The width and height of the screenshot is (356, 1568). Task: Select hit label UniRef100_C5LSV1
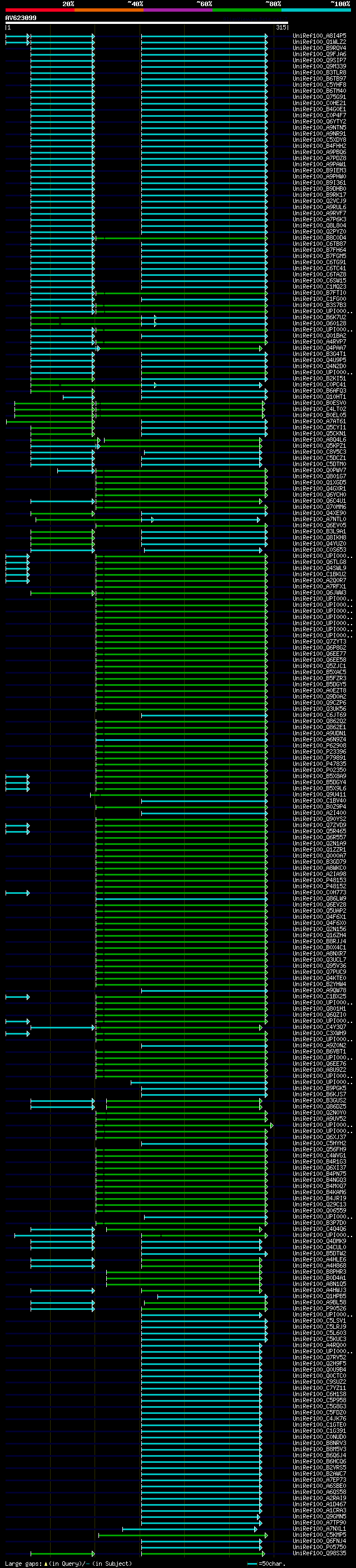(x=319, y=1321)
